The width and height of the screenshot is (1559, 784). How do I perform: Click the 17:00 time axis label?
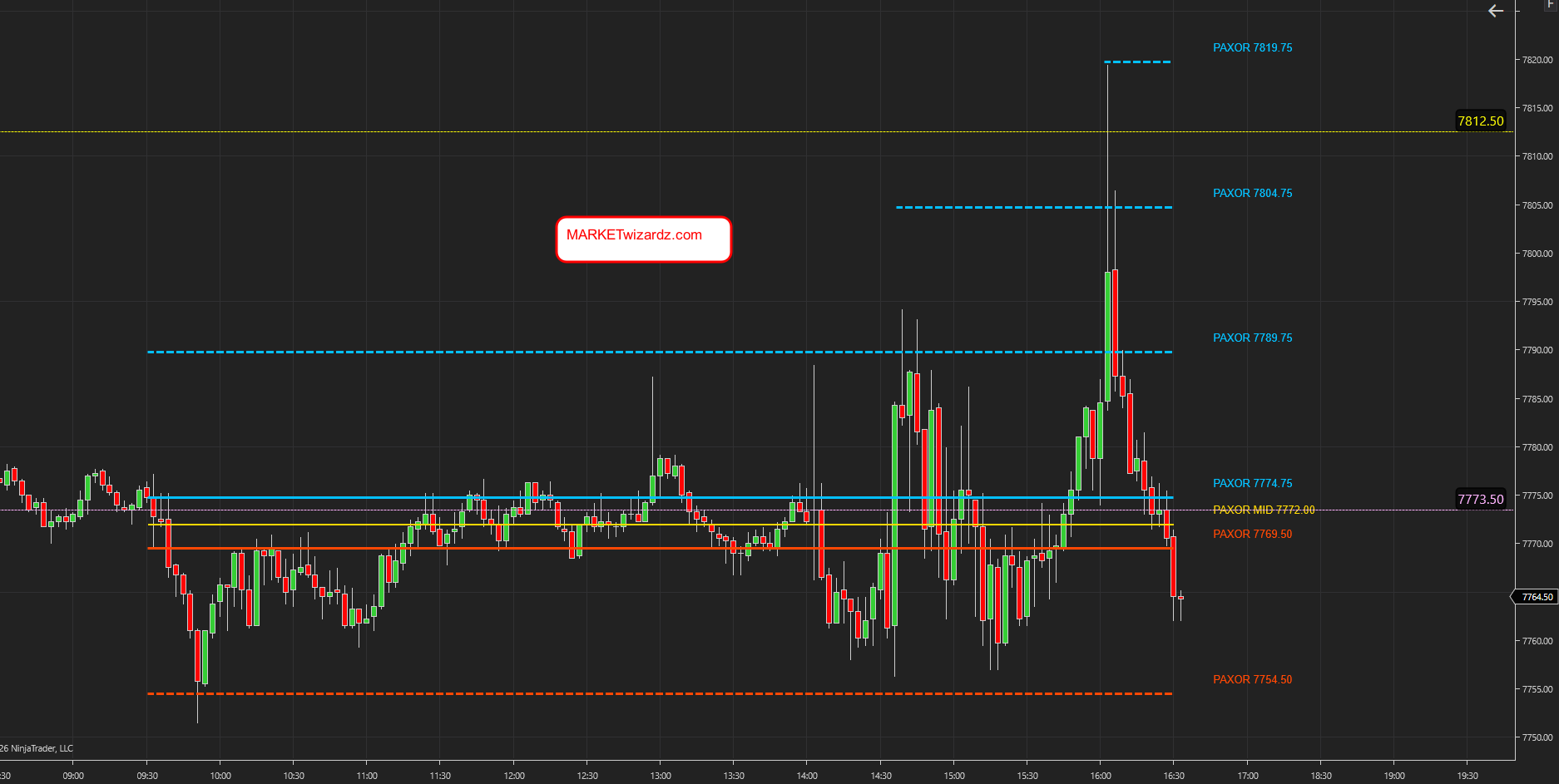pyautogui.click(x=1248, y=776)
